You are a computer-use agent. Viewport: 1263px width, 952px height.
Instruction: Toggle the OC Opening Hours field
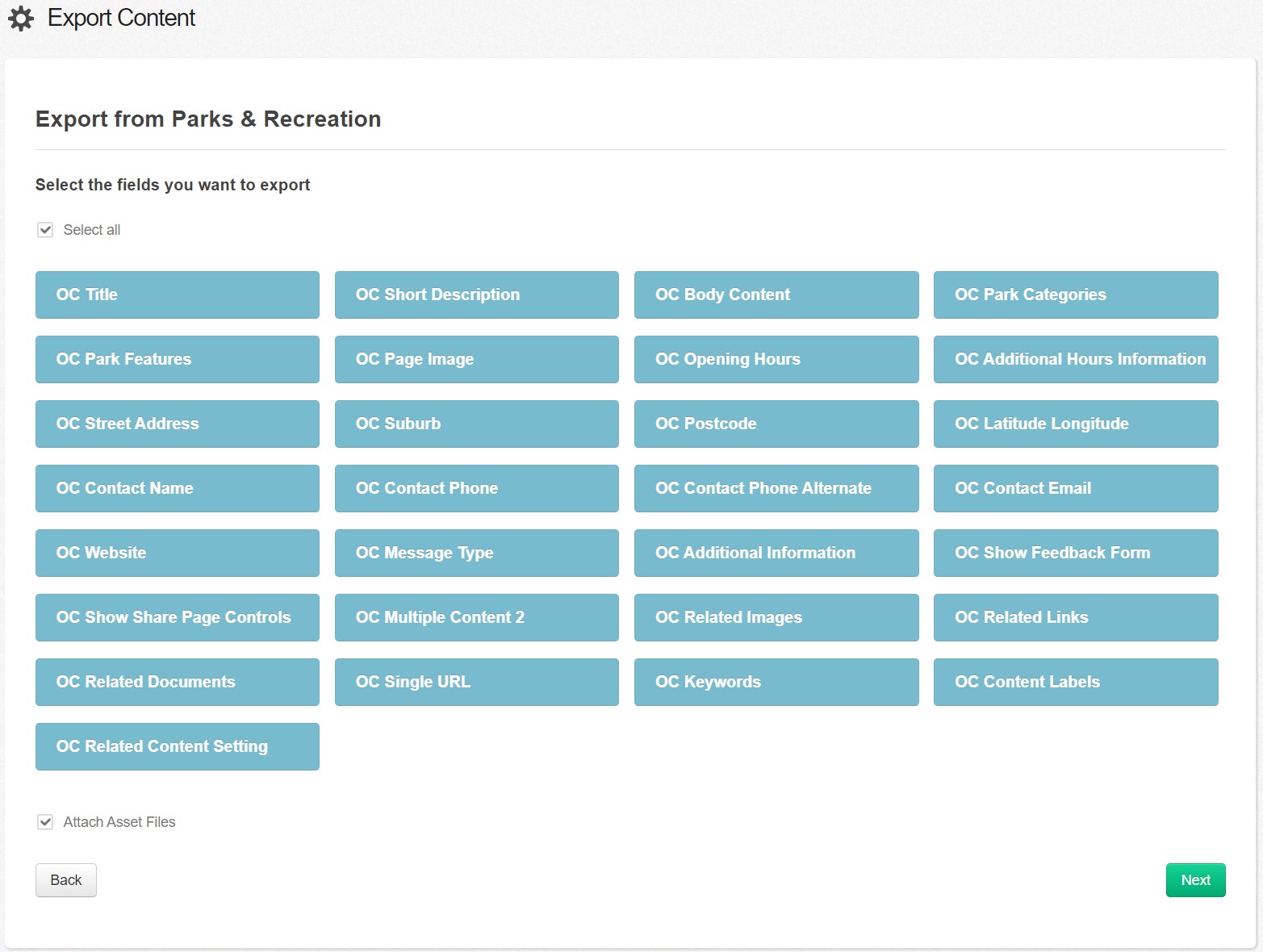point(776,359)
